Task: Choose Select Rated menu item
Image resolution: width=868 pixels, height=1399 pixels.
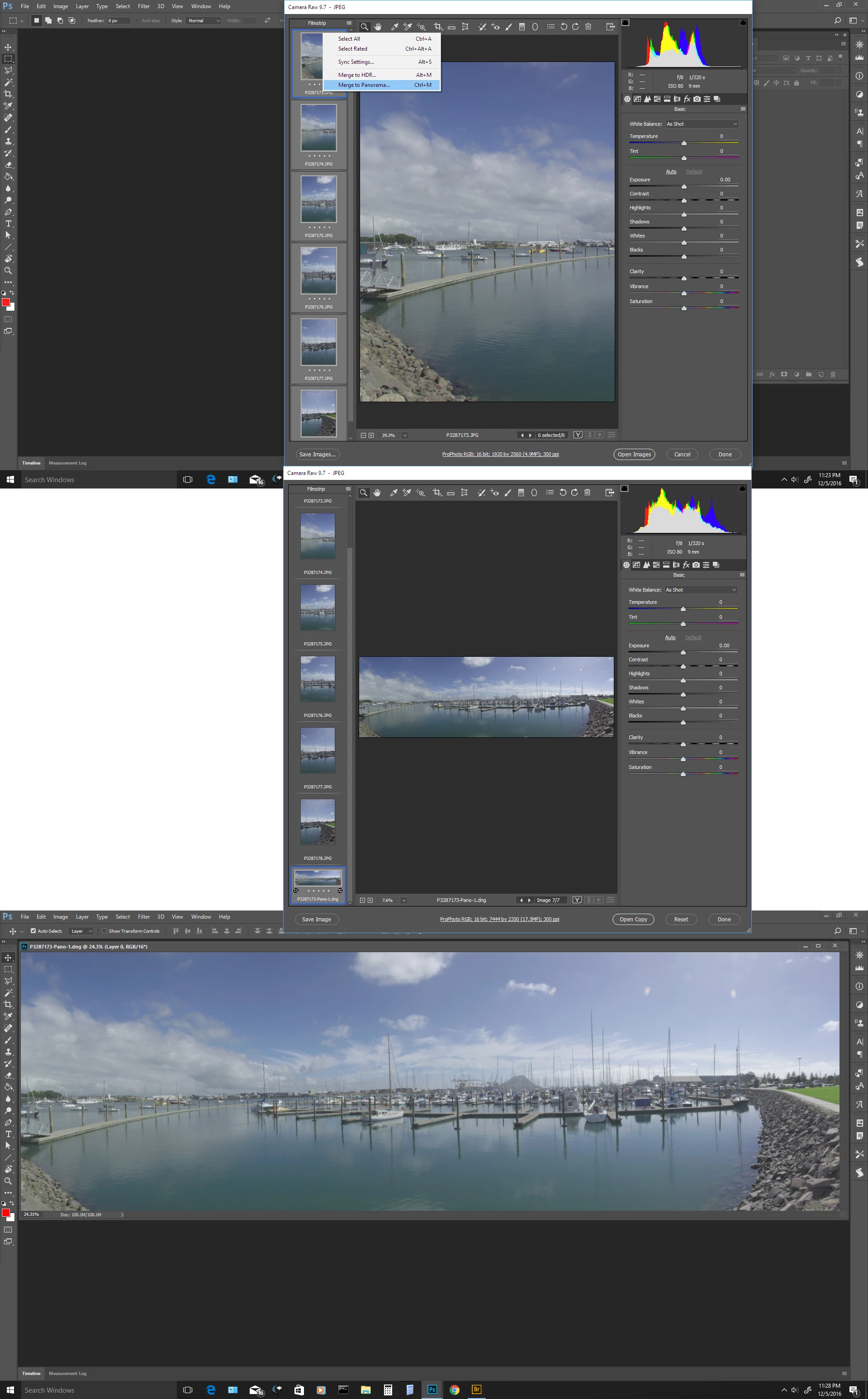Action: (x=382, y=49)
